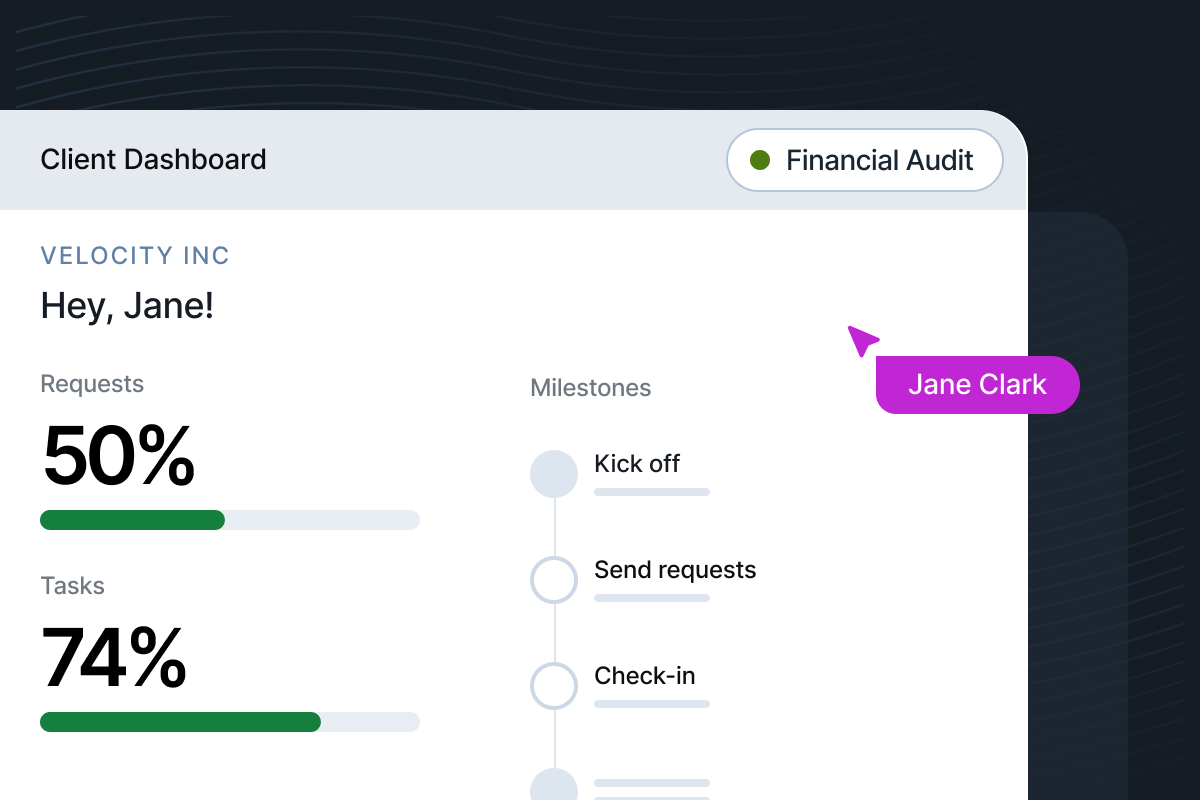Click the Jane Clark name badge
The image size is (1200, 800).
(x=977, y=385)
